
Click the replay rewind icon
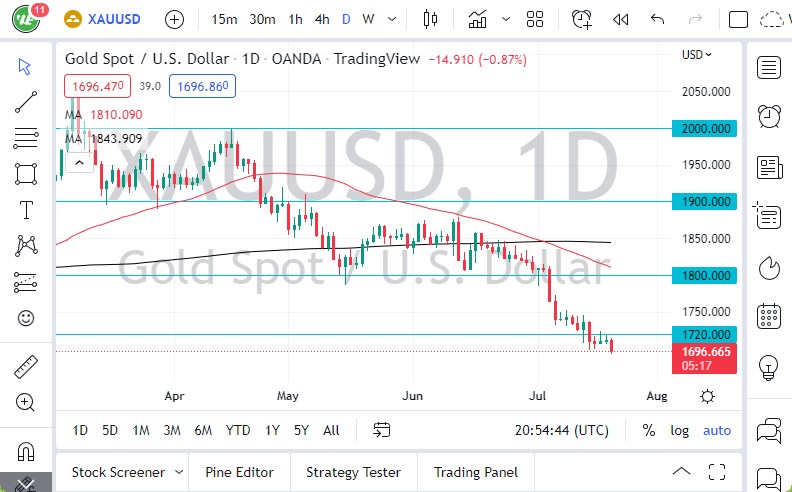pos(621,19)
